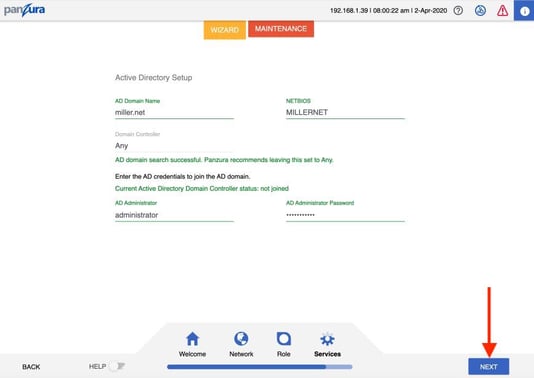The width and height of the screenshot is (534, 378).
Task: Go to the Network globe step icon
Action: pos(241,339)
